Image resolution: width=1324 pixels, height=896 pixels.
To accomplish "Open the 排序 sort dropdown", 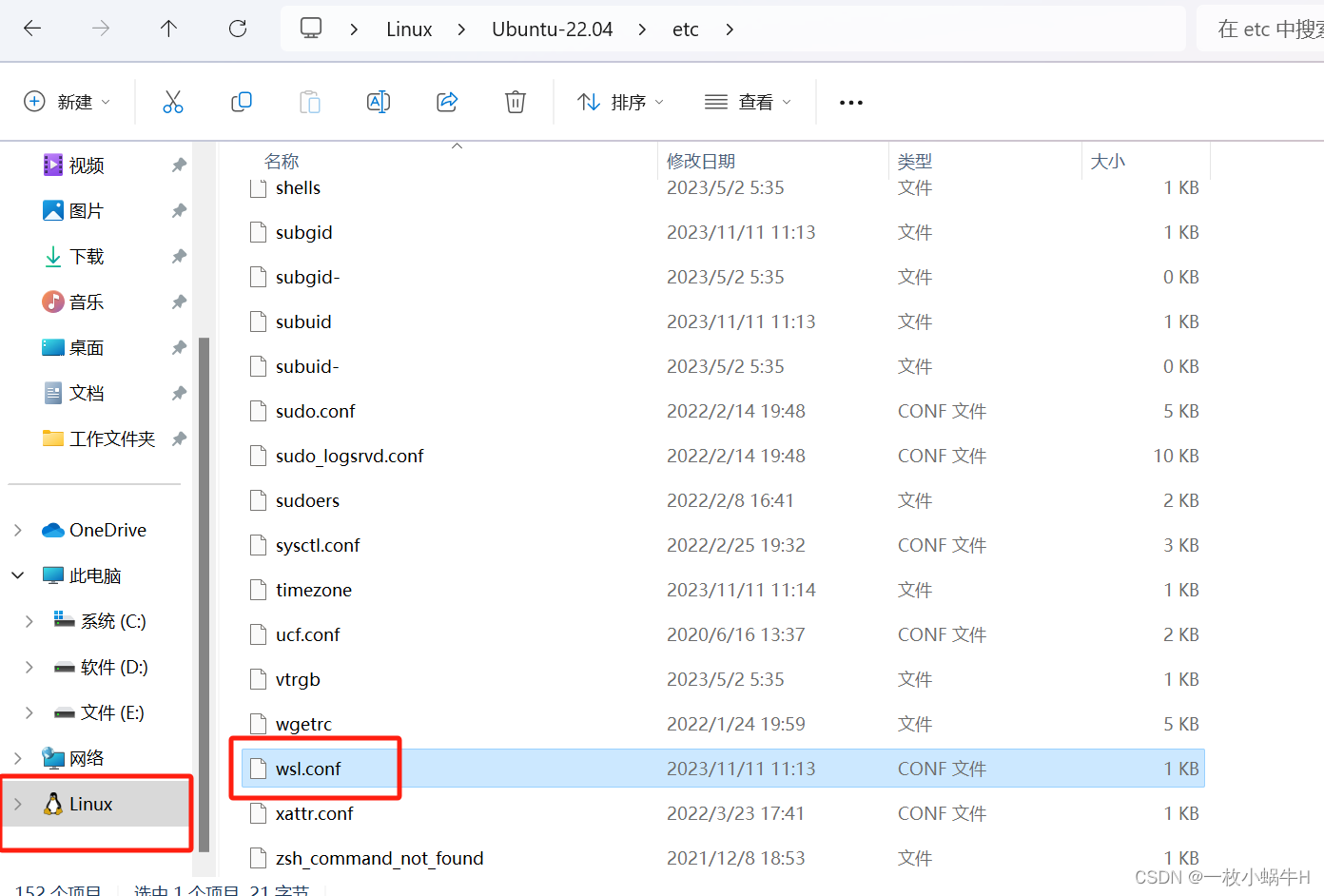I will 620,102.
